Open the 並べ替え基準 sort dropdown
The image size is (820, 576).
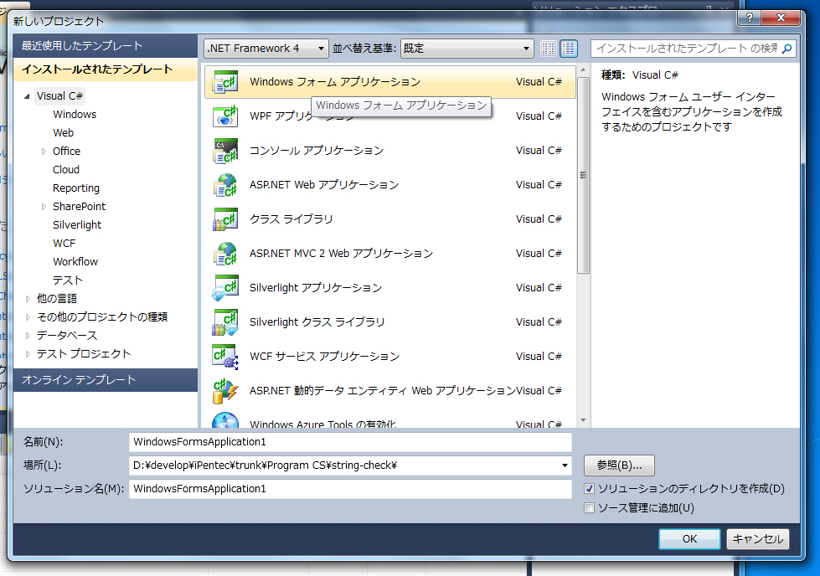[x=527, y=47]
